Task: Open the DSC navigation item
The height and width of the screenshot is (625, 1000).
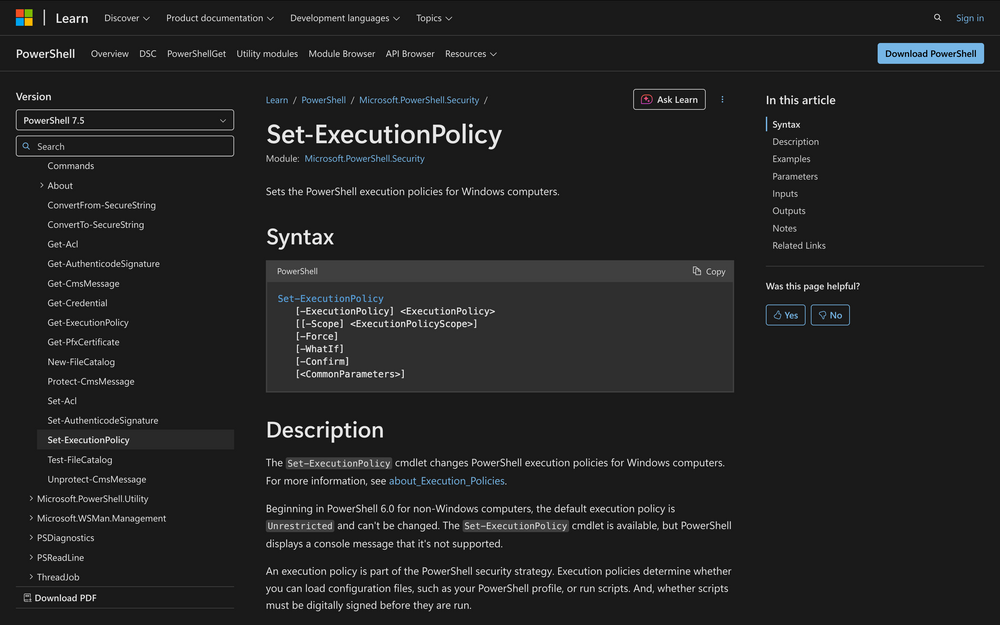Action: (x=147, y=53)
